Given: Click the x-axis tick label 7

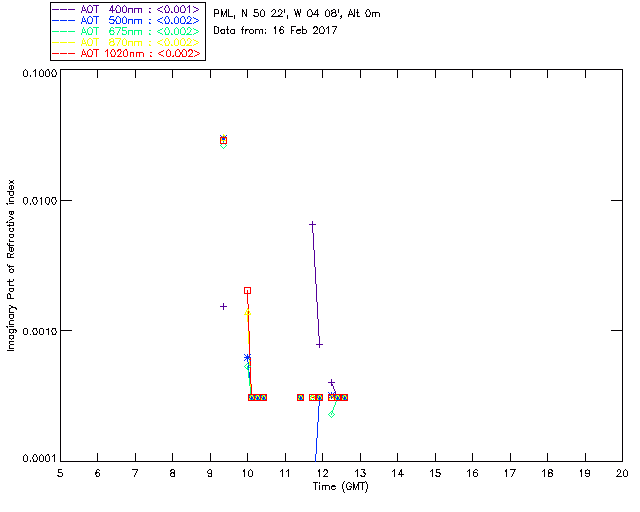Looking at the screenshot, I should click(135, 474).
